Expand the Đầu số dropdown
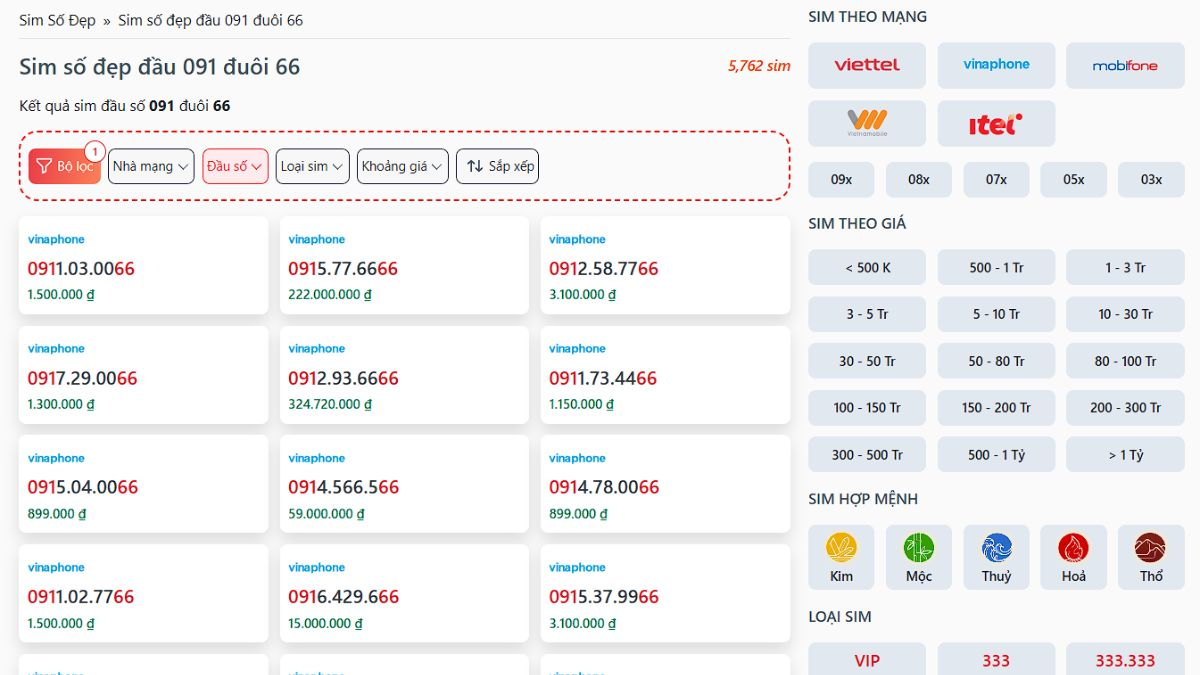 point(235,166)
